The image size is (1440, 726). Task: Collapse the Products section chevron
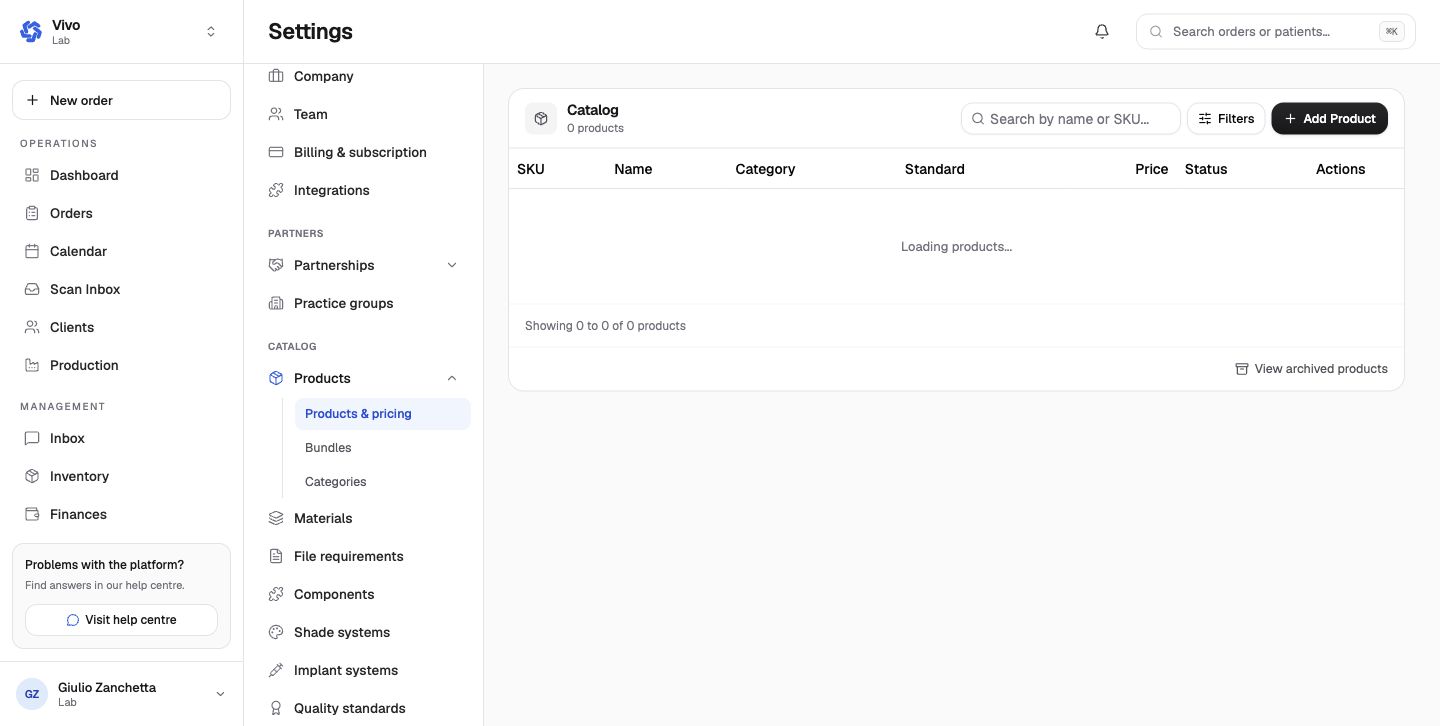pyautogui.click(x=452, y=378)
